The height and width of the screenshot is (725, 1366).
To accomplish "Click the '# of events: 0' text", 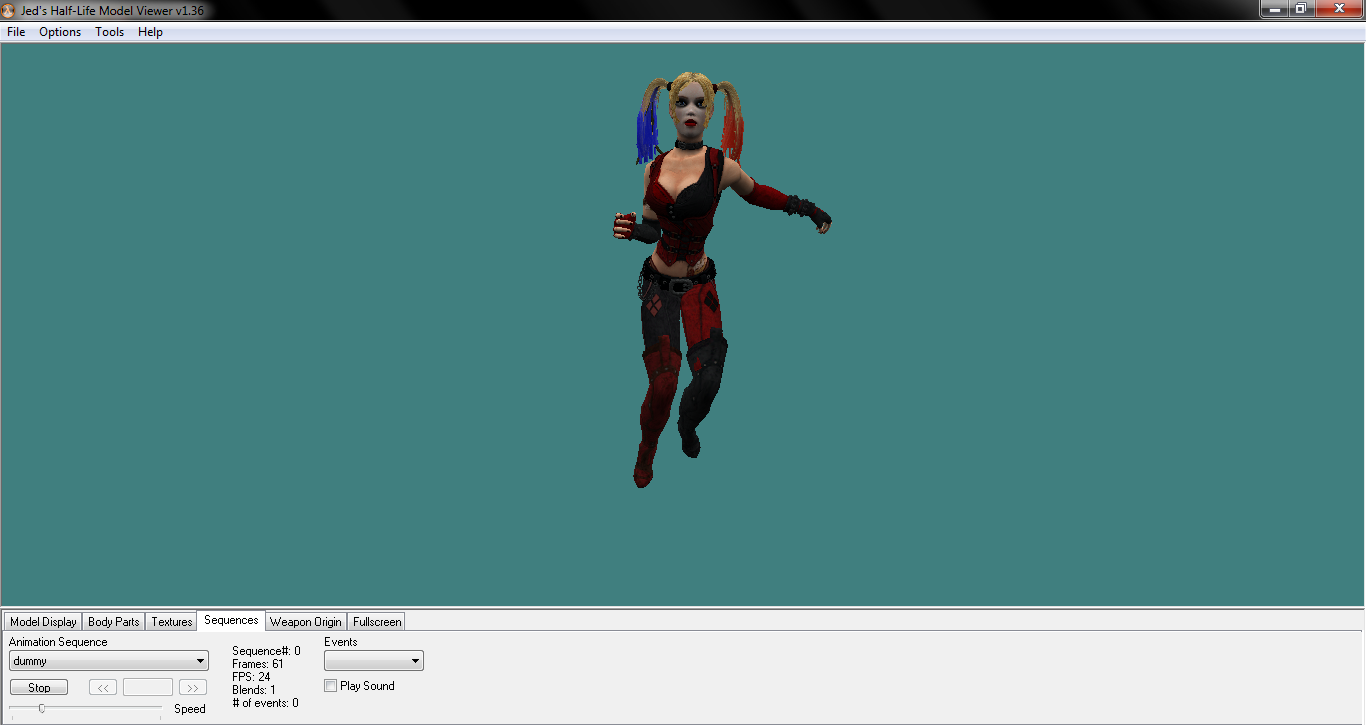I will pyautogui.click(x=265, y=703).
